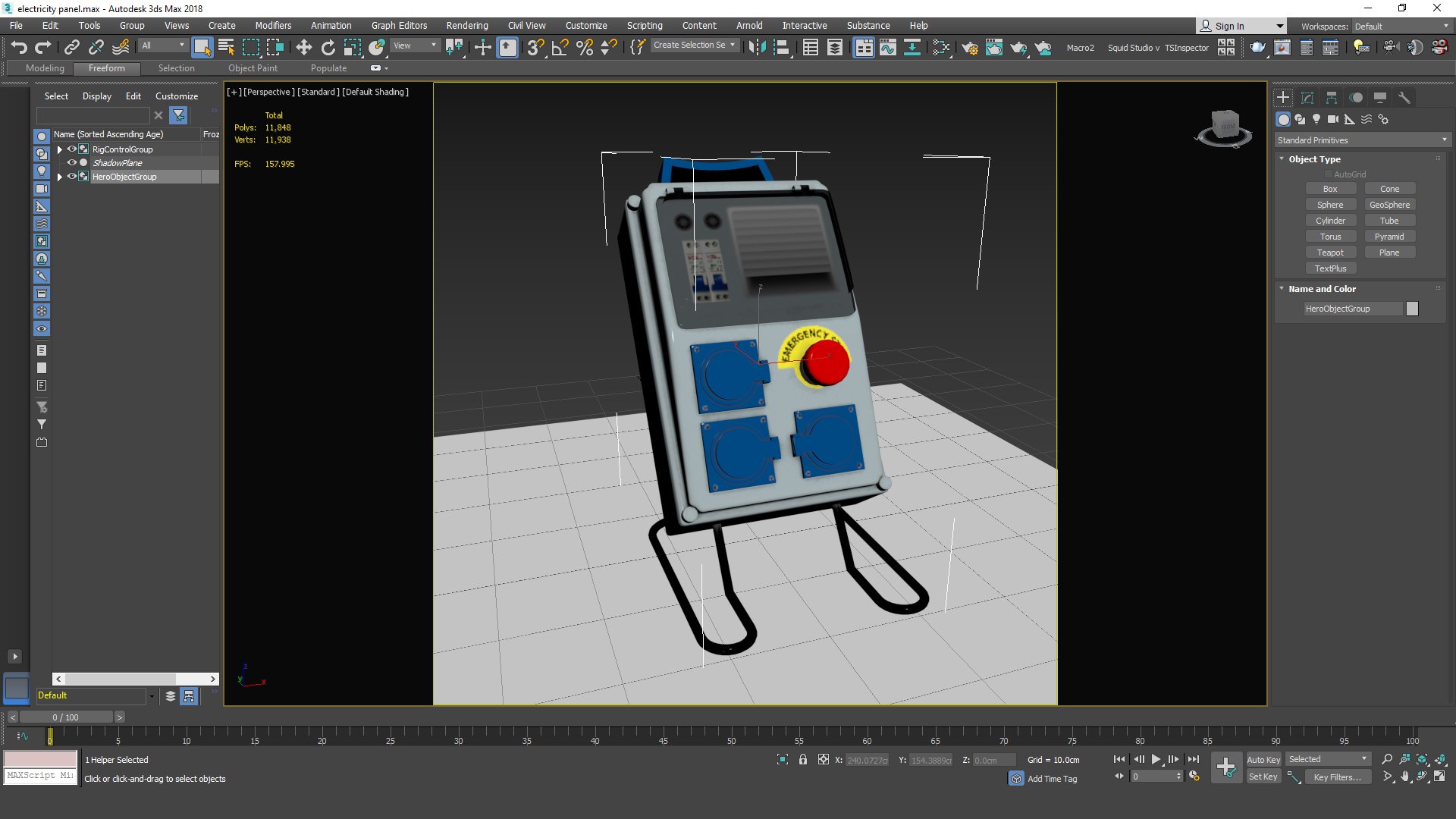Toggle visibility eye of HeroObjectGroup
This screenshot has width=1456, height=819.
[72, 177]
